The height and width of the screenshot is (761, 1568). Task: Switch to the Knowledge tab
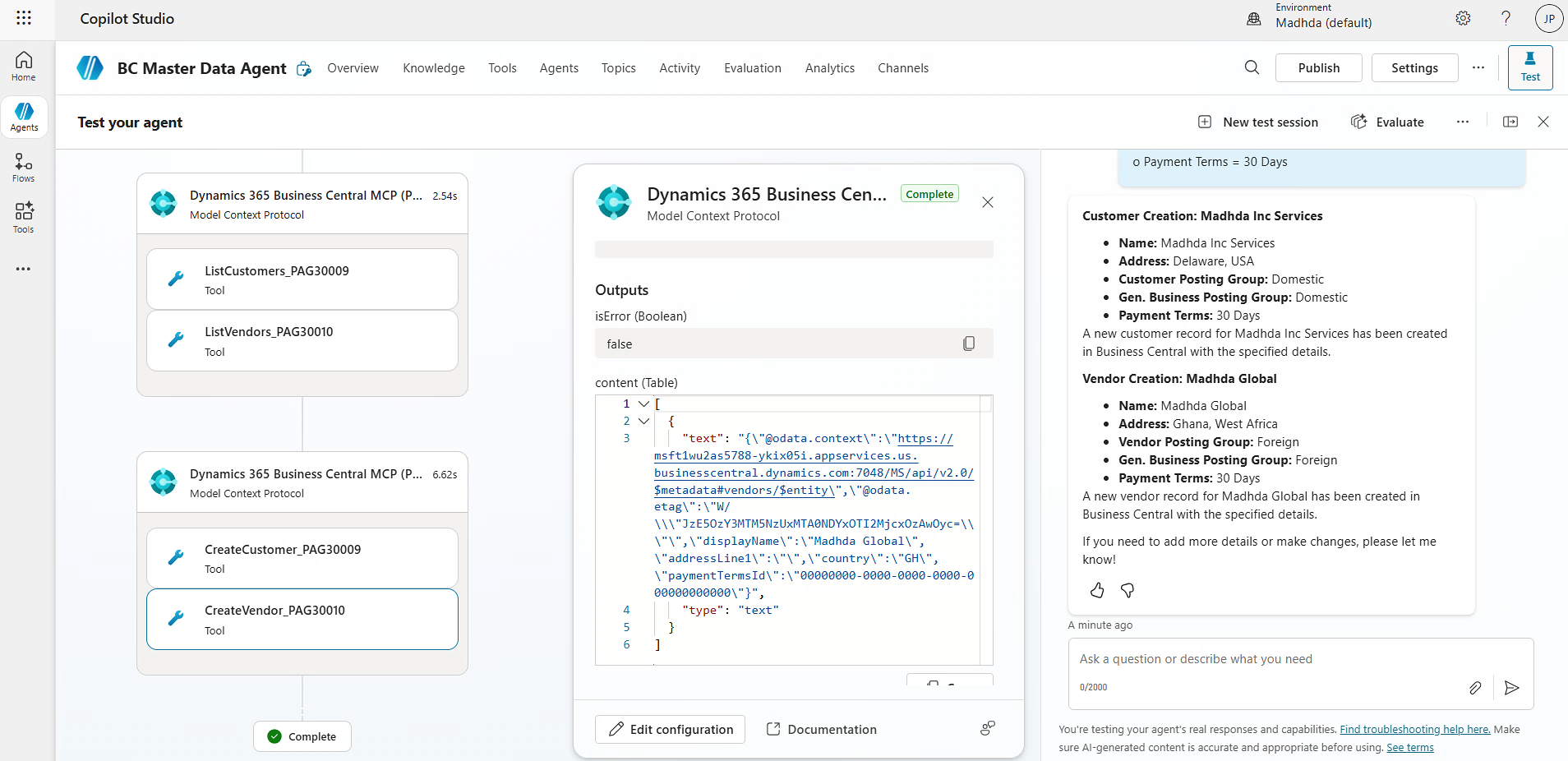point(433,68)
